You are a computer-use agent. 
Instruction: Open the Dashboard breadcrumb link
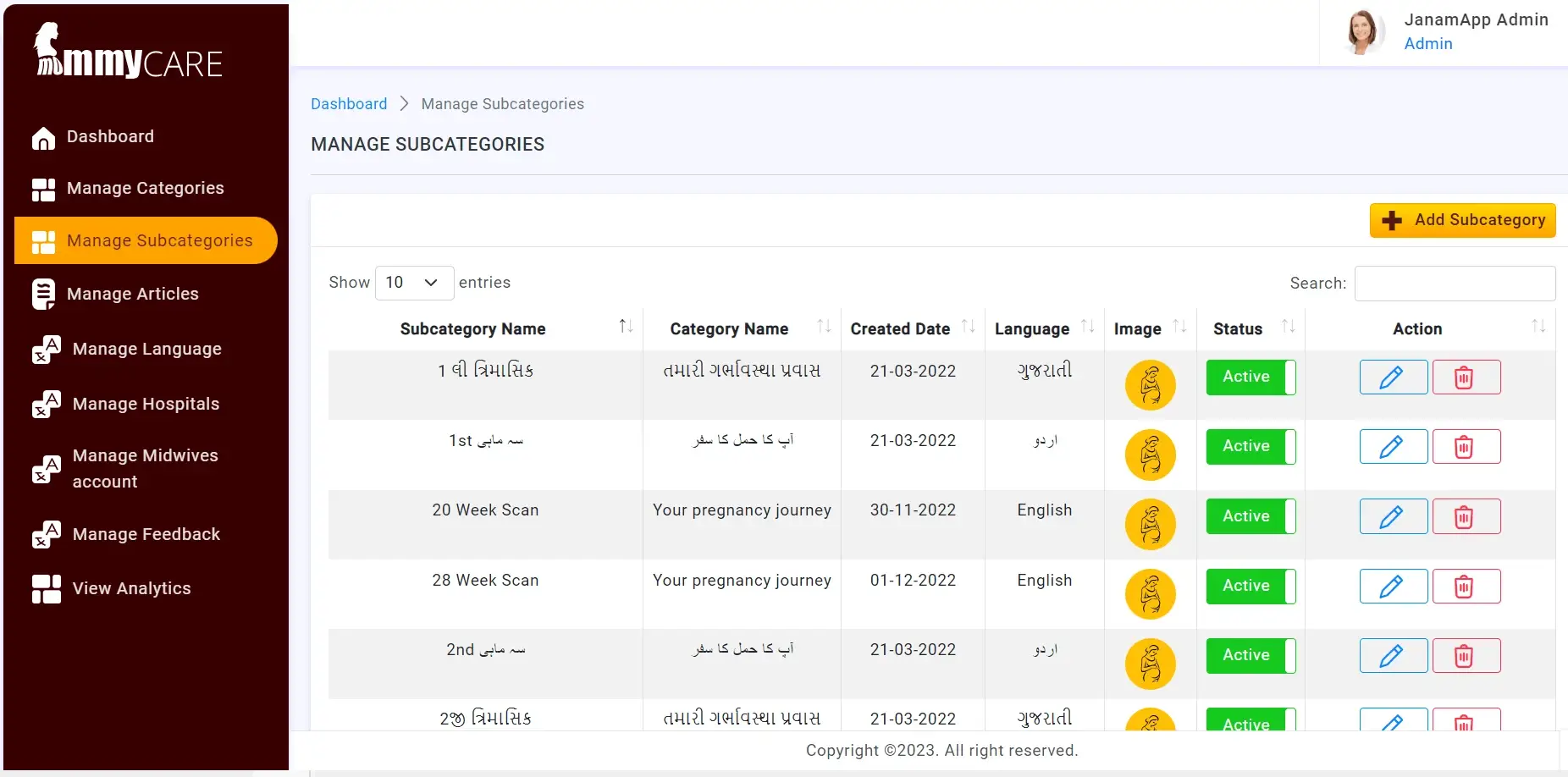point(349,103)
